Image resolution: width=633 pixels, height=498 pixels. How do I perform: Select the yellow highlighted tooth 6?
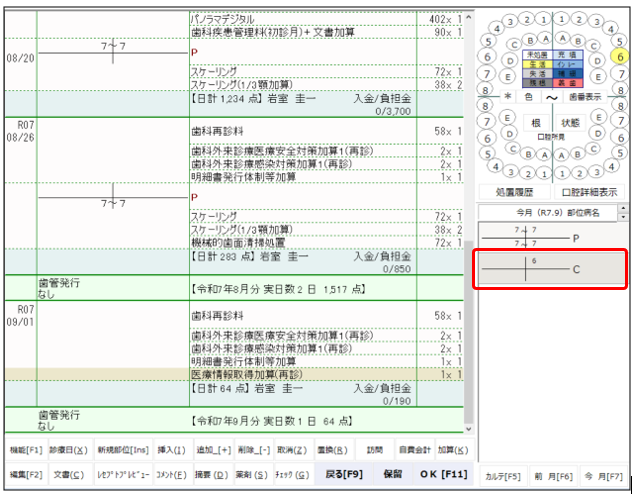pyautogui.click(x=621, y=58)
